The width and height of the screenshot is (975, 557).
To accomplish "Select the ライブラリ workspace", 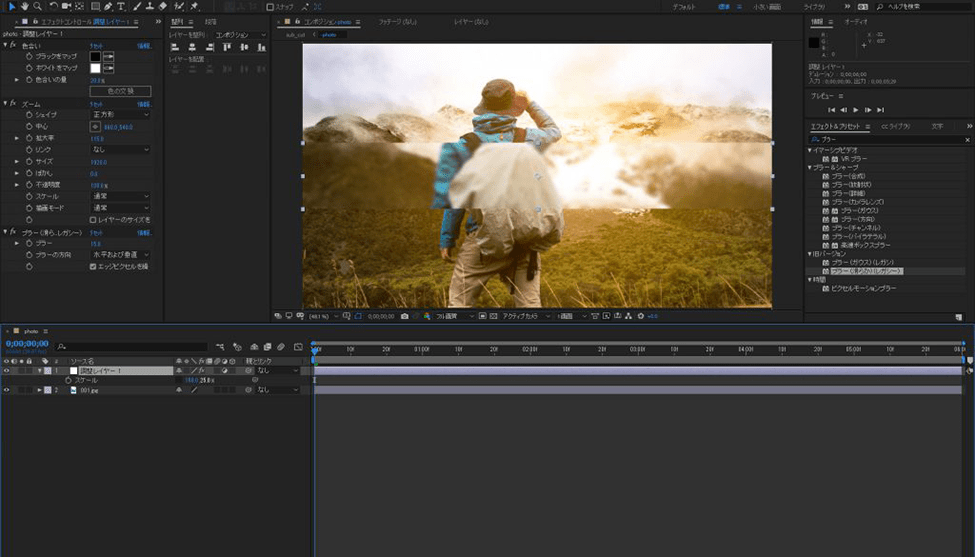I will point(814,7).
